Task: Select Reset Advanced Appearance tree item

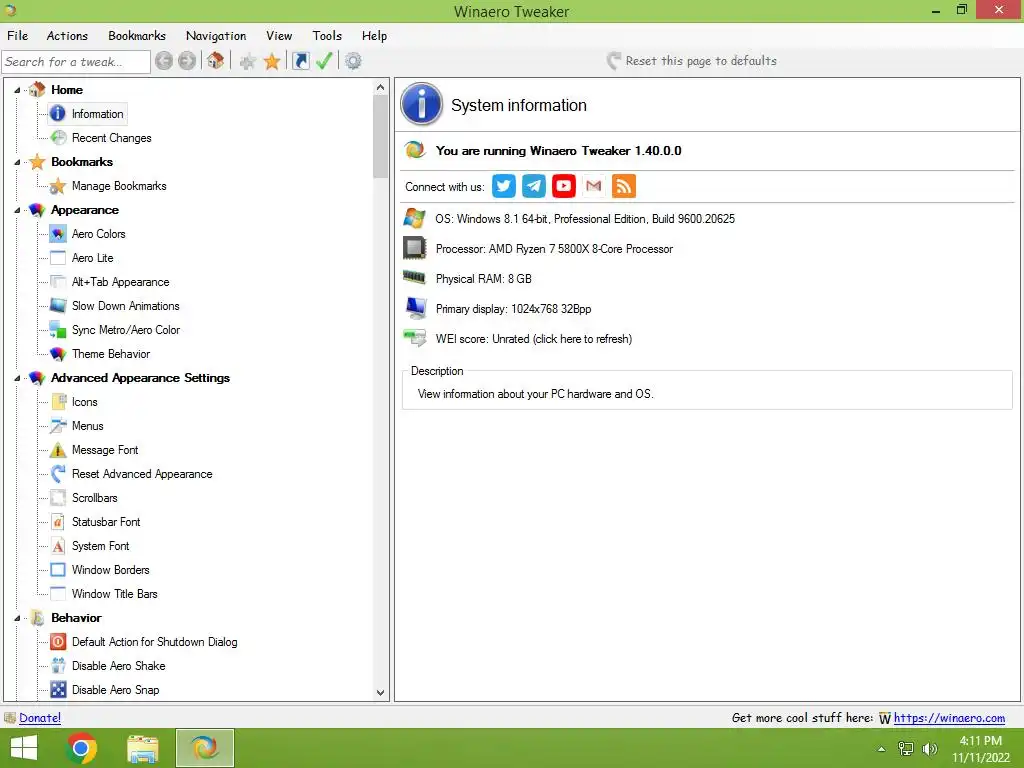Action: pos(142,474)
